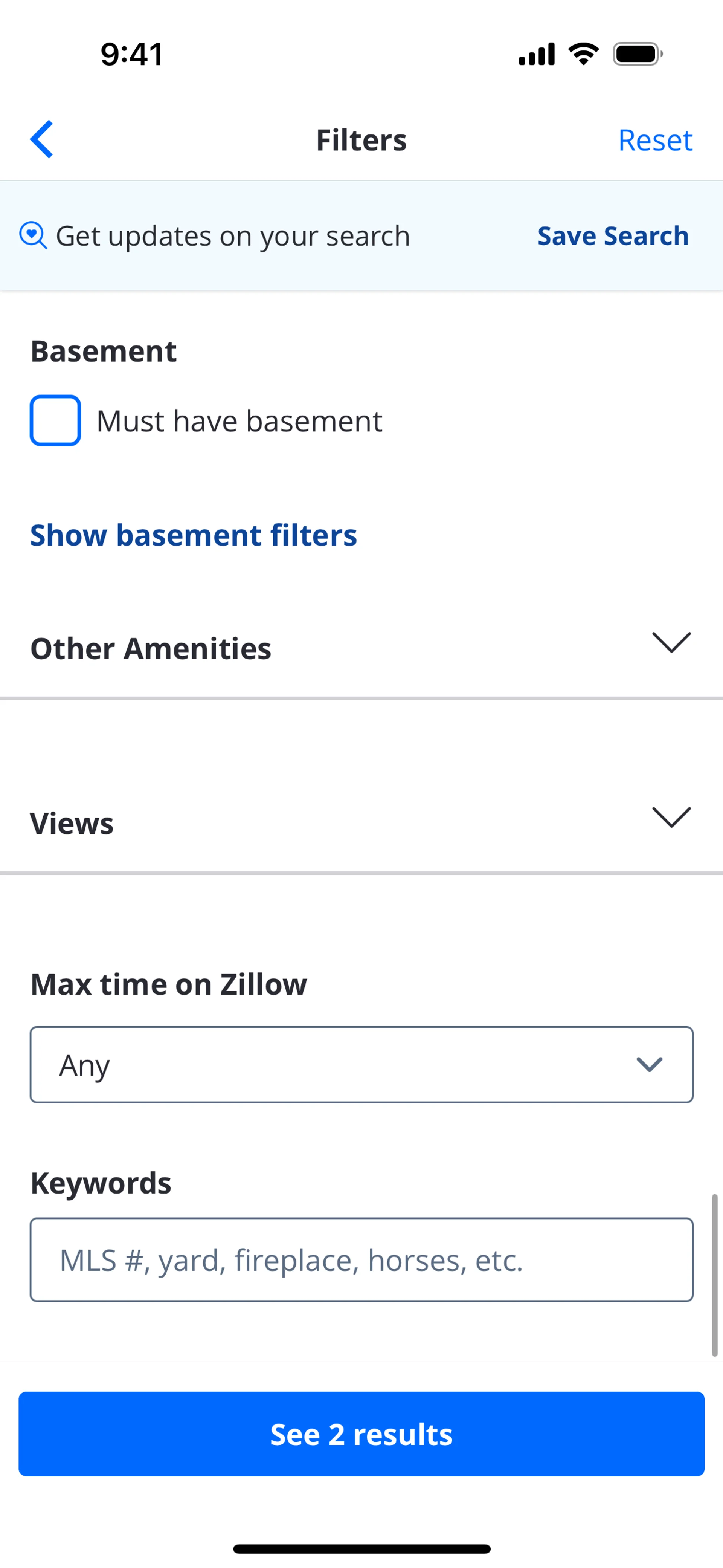
Task: Tap Save Search link
Action: pyautogui.click(x=613, y=236)
